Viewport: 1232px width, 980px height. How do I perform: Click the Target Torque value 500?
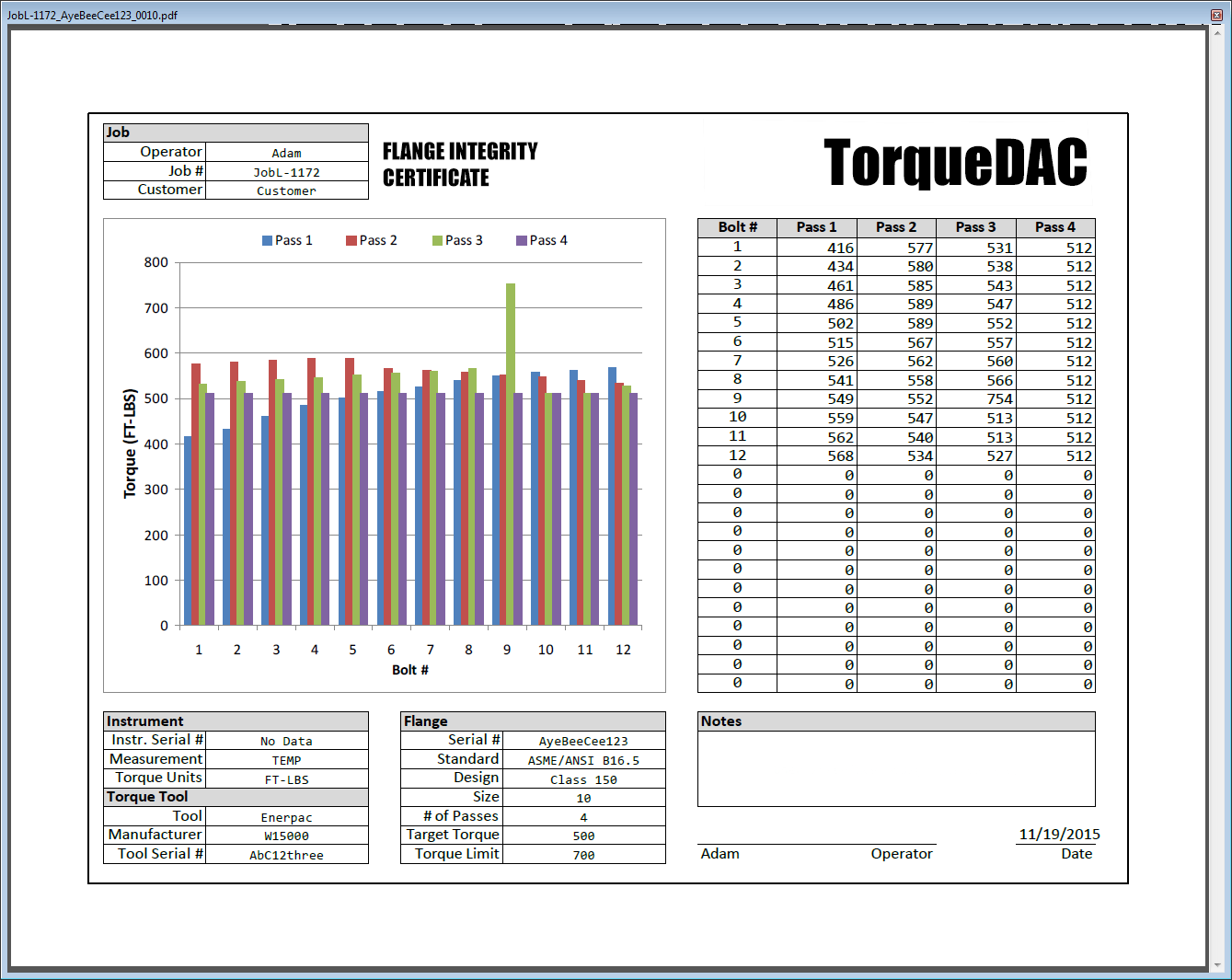click(x=583, y=836)
